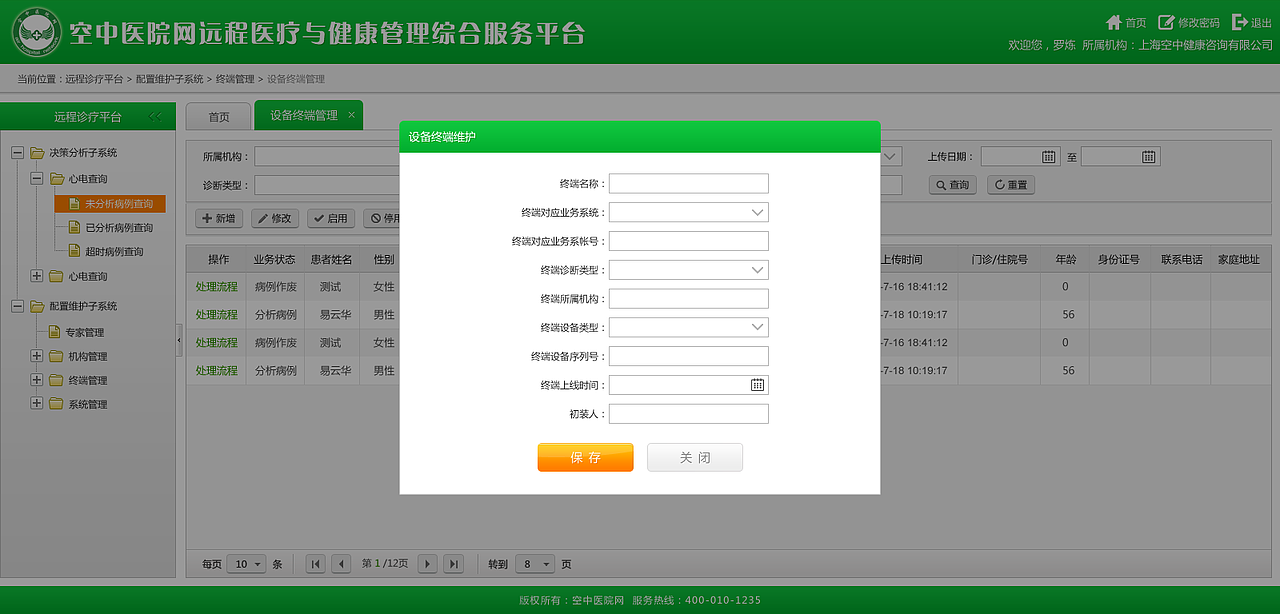Focus the 终端名称 input field
The width and height of the screenshot is (1280, 614).
(x=689, y=184)
